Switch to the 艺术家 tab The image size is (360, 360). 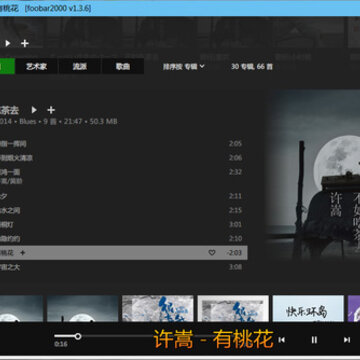click(37, 66)
